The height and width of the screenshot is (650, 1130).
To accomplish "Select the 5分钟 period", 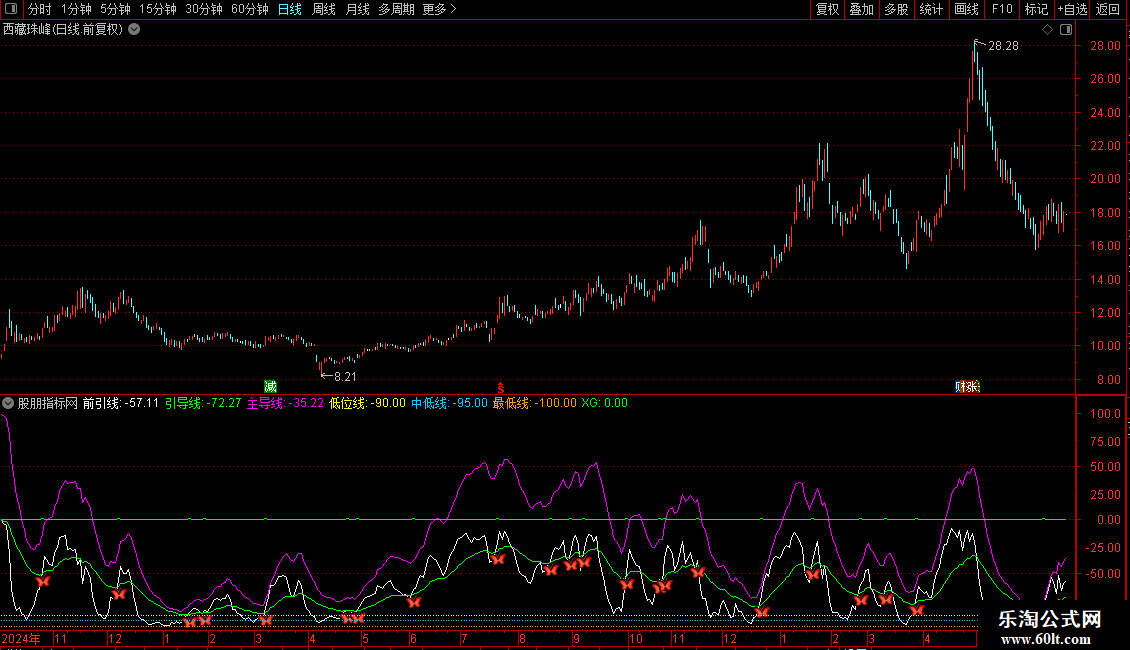I will pos(115,9).
